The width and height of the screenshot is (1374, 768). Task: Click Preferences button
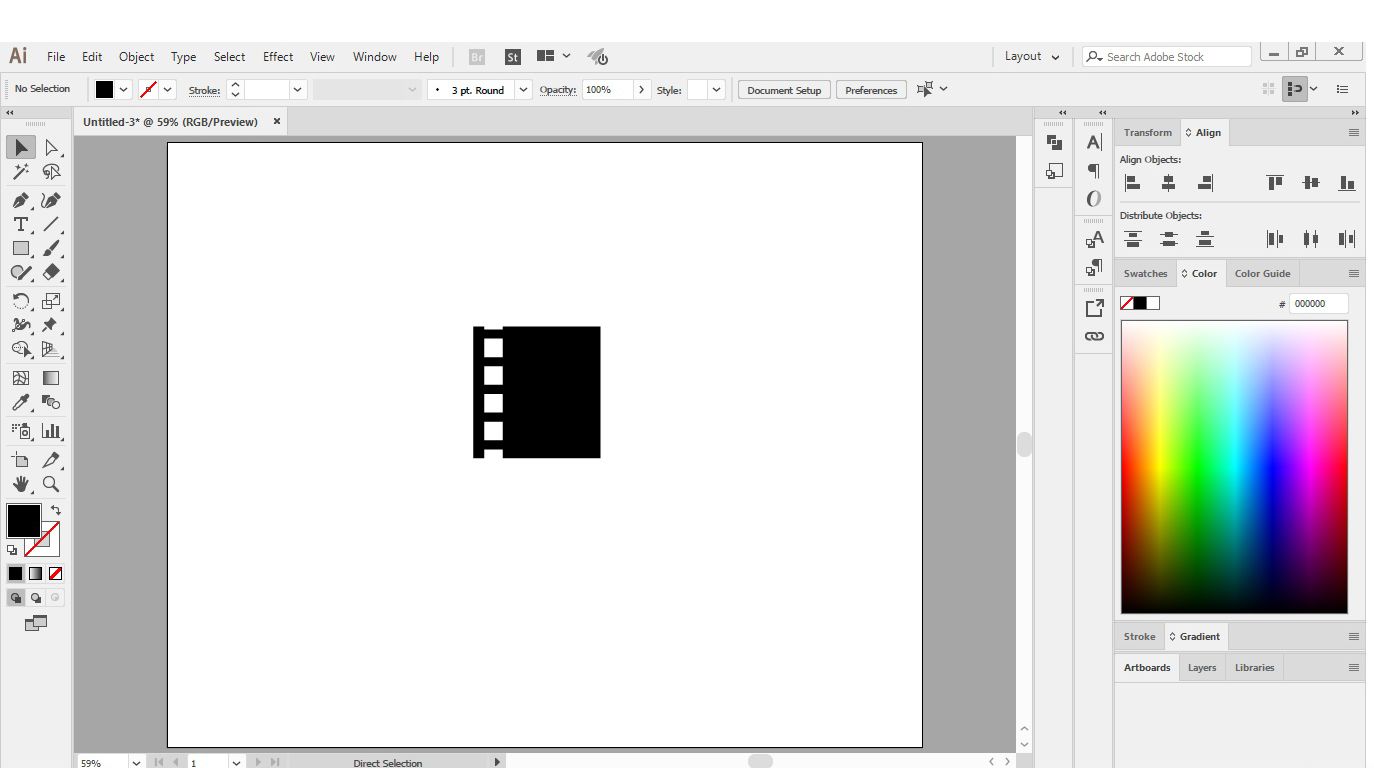click(x=871, y=90)
